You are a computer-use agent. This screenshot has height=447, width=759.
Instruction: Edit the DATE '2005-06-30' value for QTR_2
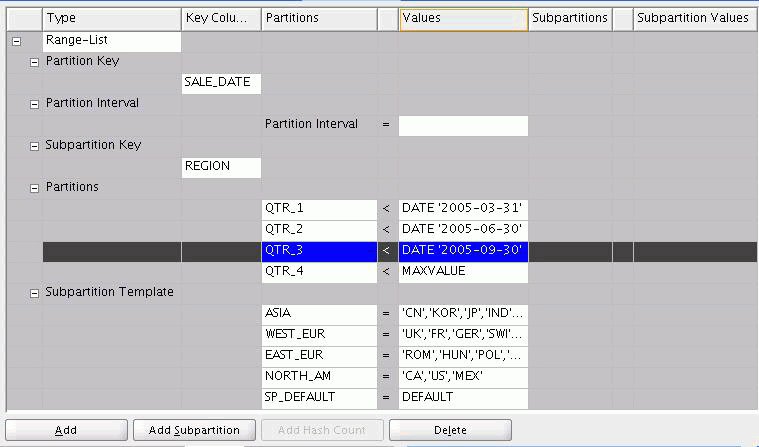pyautogui.click(x=462, y=230)
